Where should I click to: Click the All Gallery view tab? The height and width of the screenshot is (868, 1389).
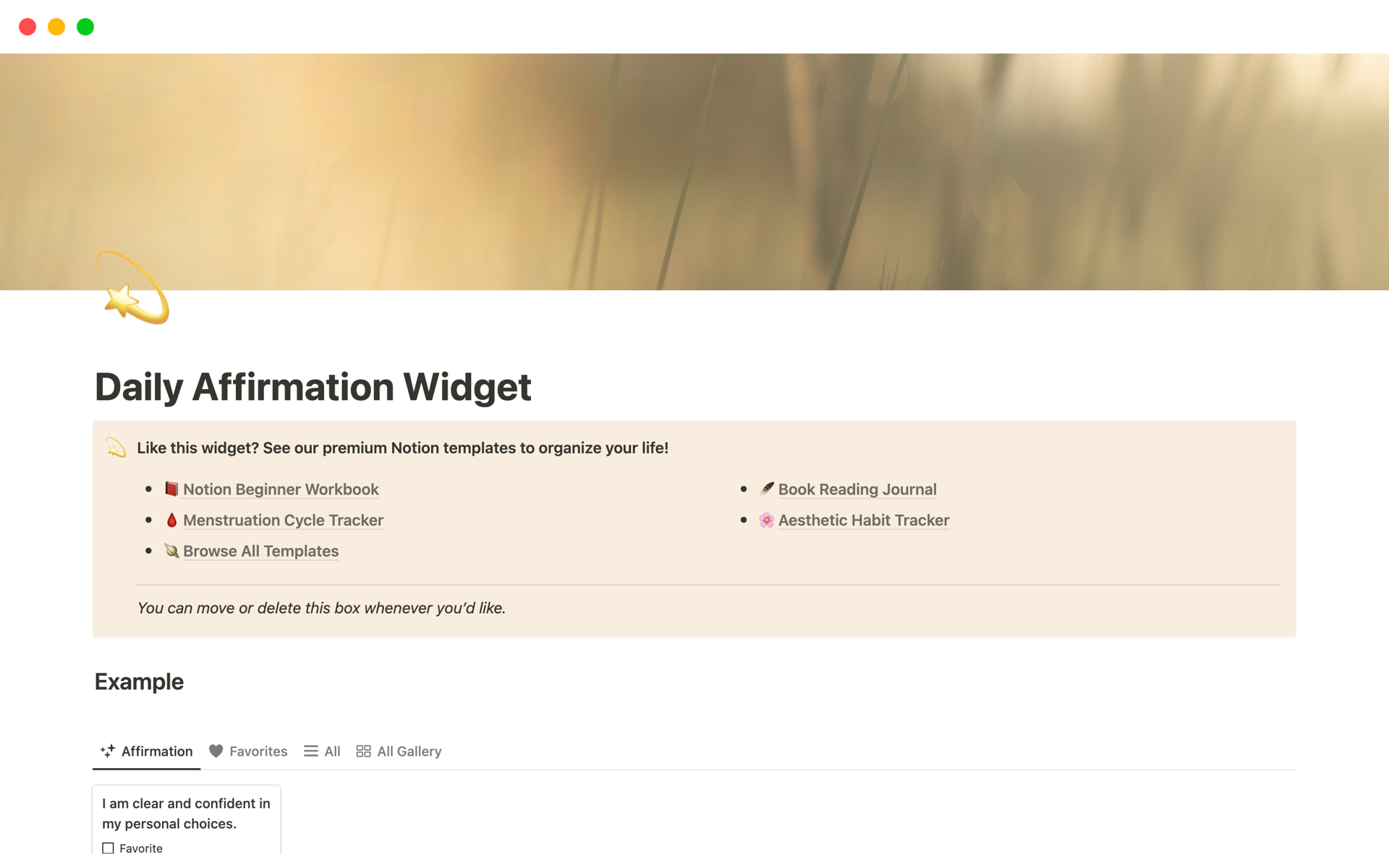(398, 751)
